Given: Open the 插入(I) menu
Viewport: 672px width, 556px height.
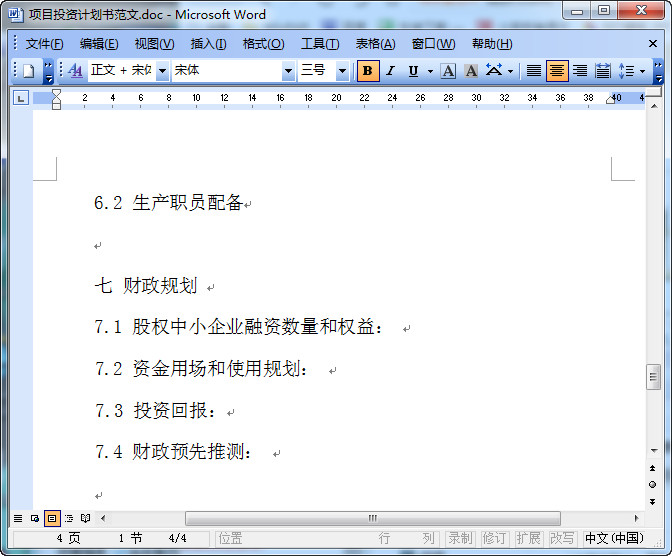Looking at the screenshot, I should [208, 44].
